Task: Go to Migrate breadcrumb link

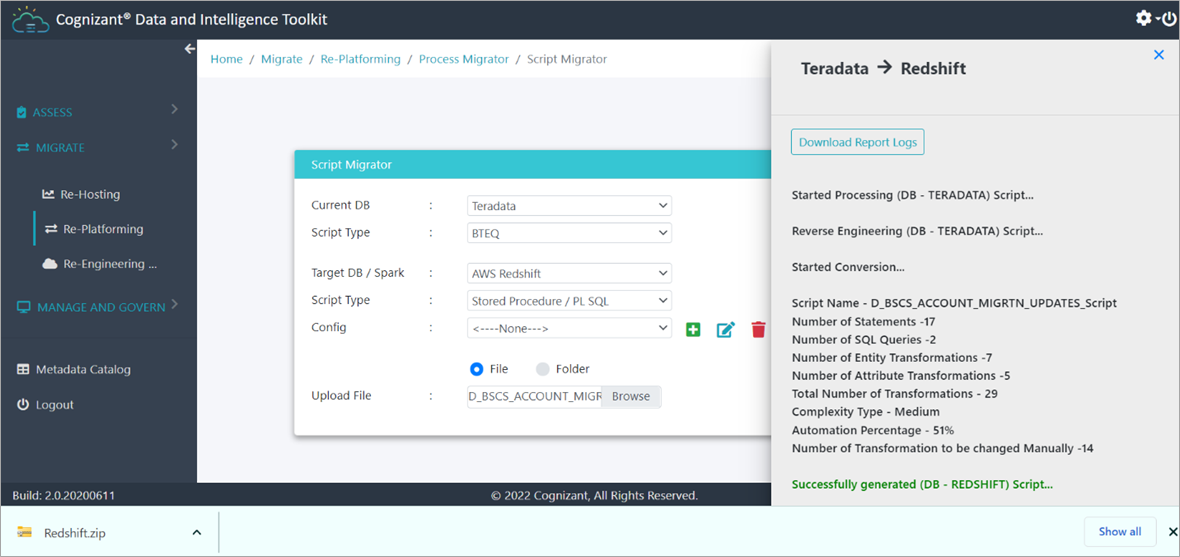Action: (281, 59)
